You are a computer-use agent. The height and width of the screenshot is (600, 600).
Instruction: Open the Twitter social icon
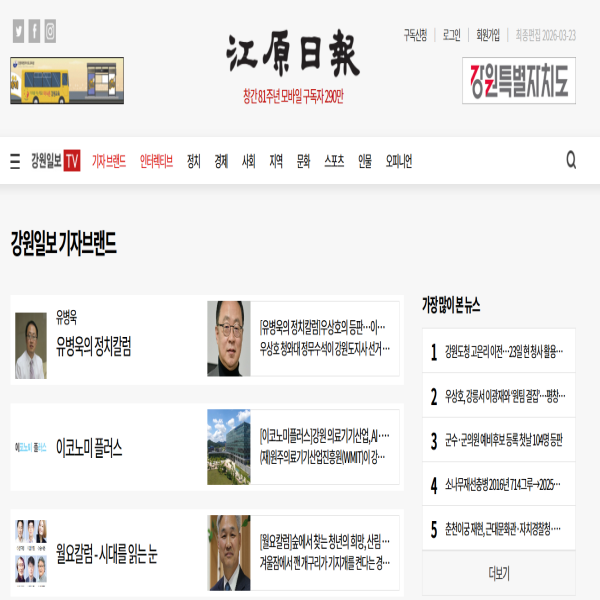coord(18,31)
